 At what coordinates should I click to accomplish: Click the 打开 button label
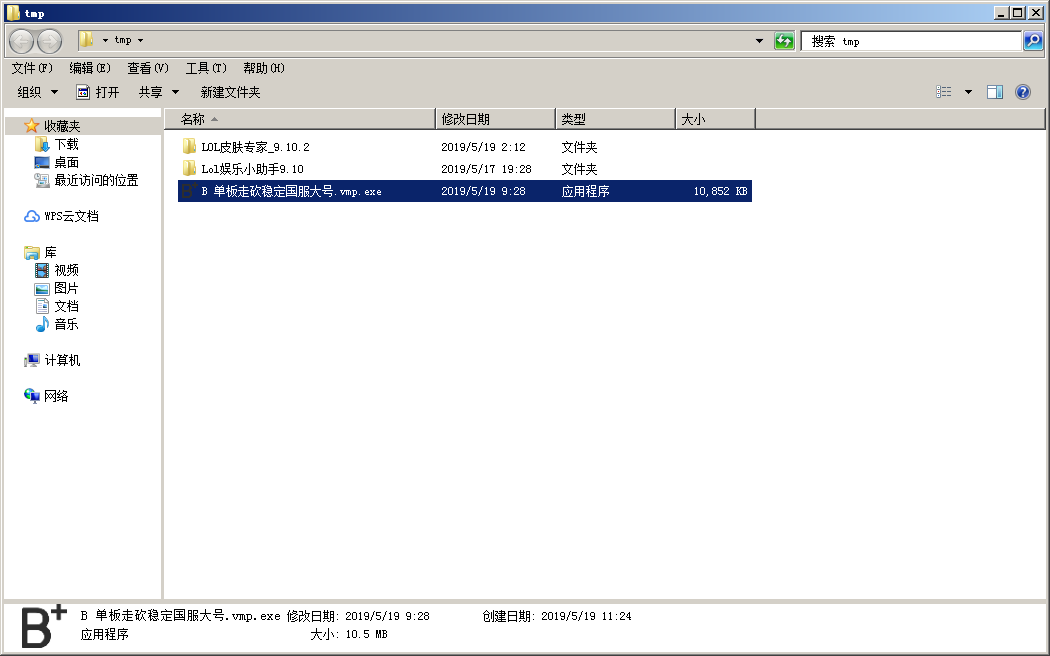[107, 92]
